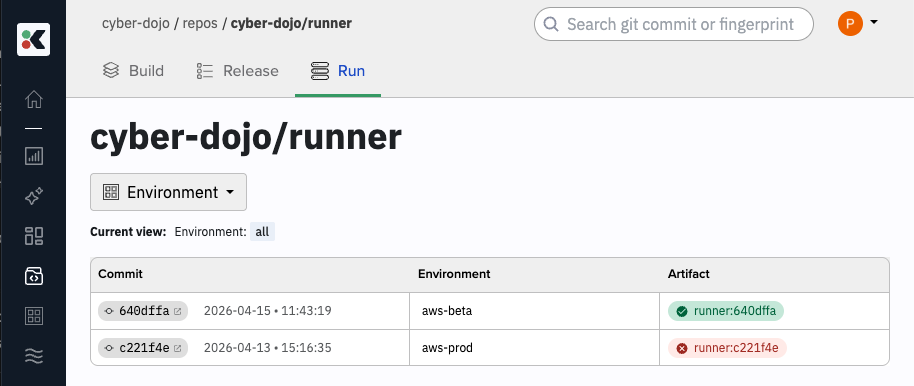Open commit 640dffa link
The width and height of the screenshot is (914, 386).
pos(144,311)
